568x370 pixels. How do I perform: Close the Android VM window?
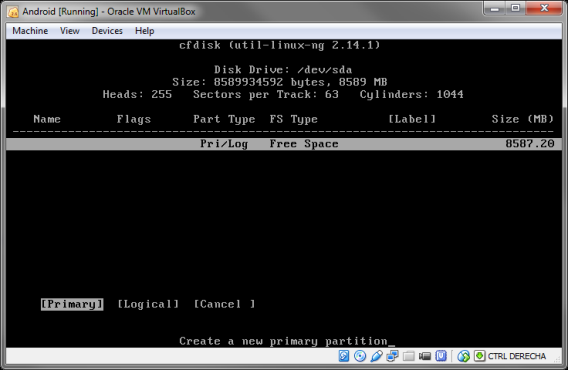tap(544, 8)
